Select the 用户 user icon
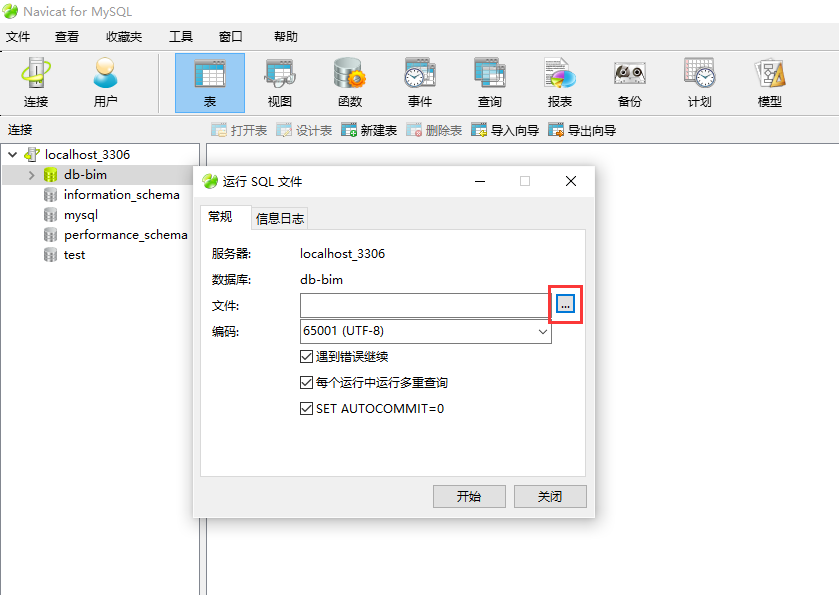This screenshot has width=839, height=595. (x=105, y=83)
